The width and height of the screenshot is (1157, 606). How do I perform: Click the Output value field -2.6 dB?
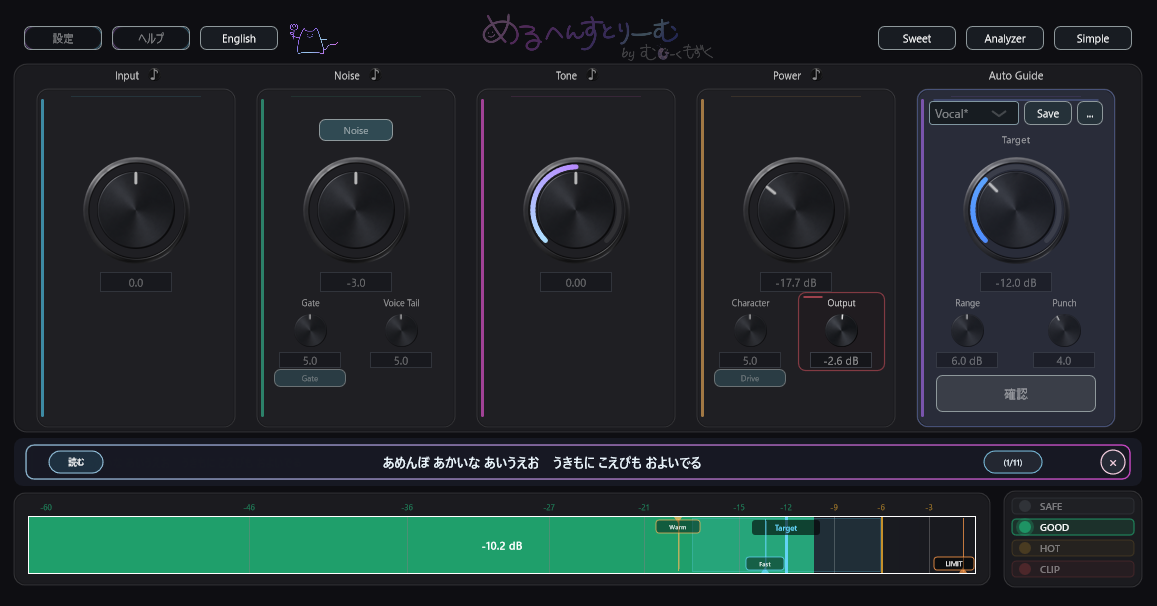pyautogui.click(x=841, y=360)
